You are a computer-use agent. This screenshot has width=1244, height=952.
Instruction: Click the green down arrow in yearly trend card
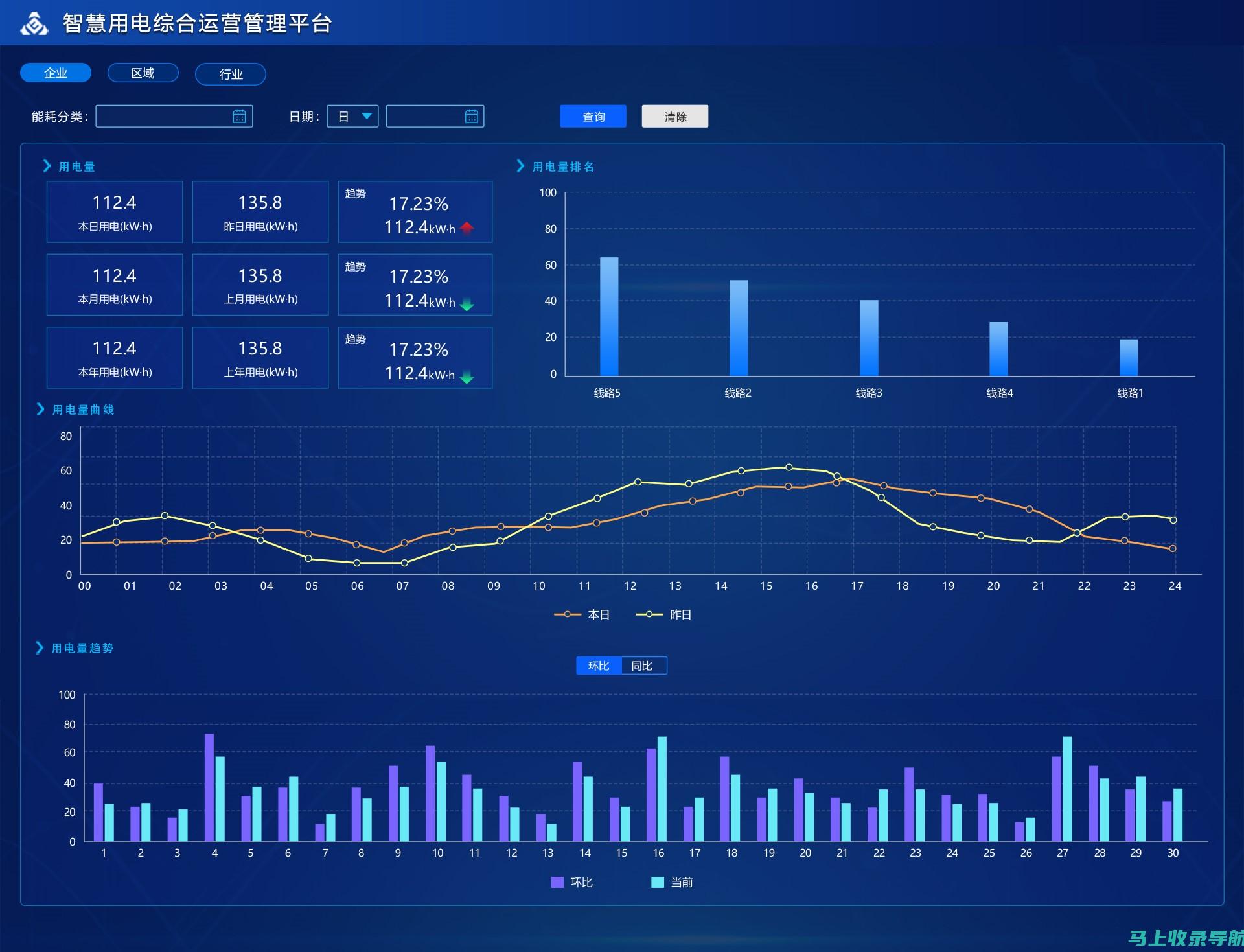coord(467,377)
